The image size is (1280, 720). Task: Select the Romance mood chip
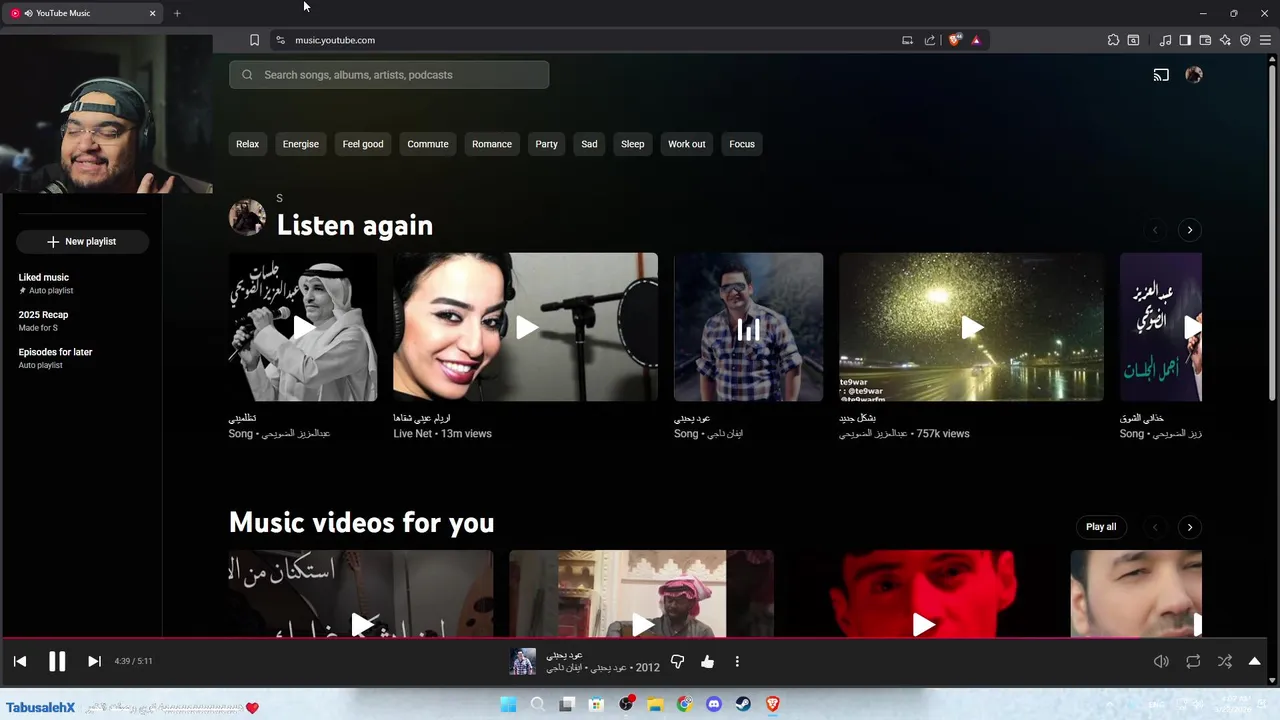point(492,144)
